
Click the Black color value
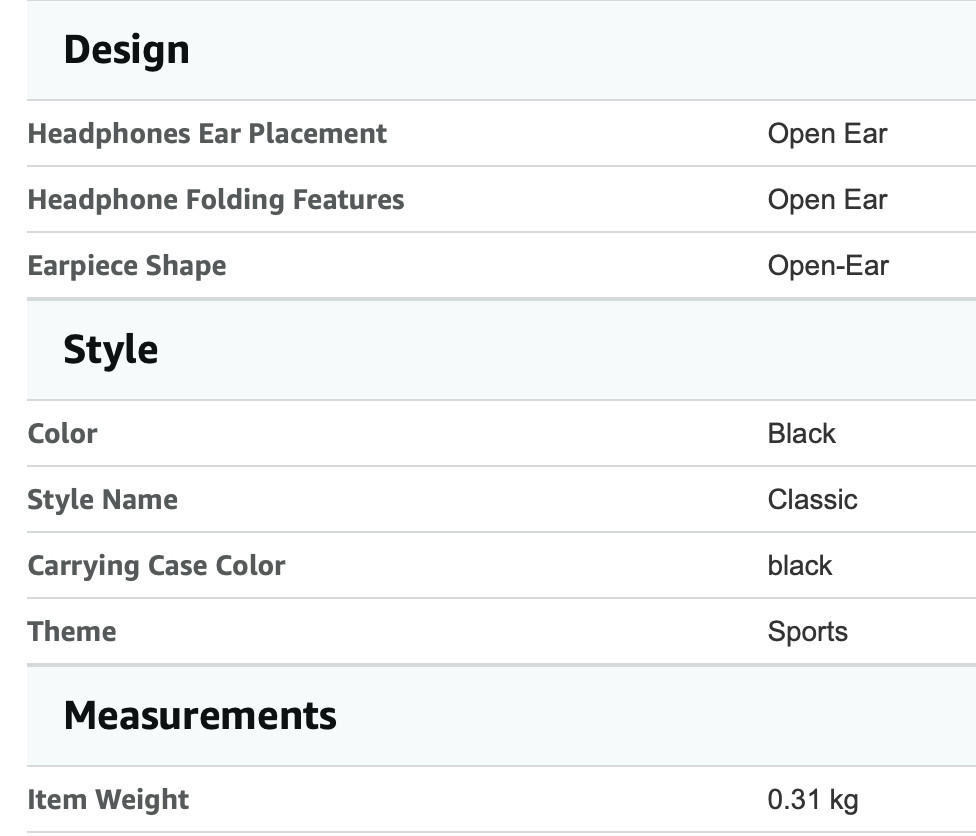pos(802,434)
